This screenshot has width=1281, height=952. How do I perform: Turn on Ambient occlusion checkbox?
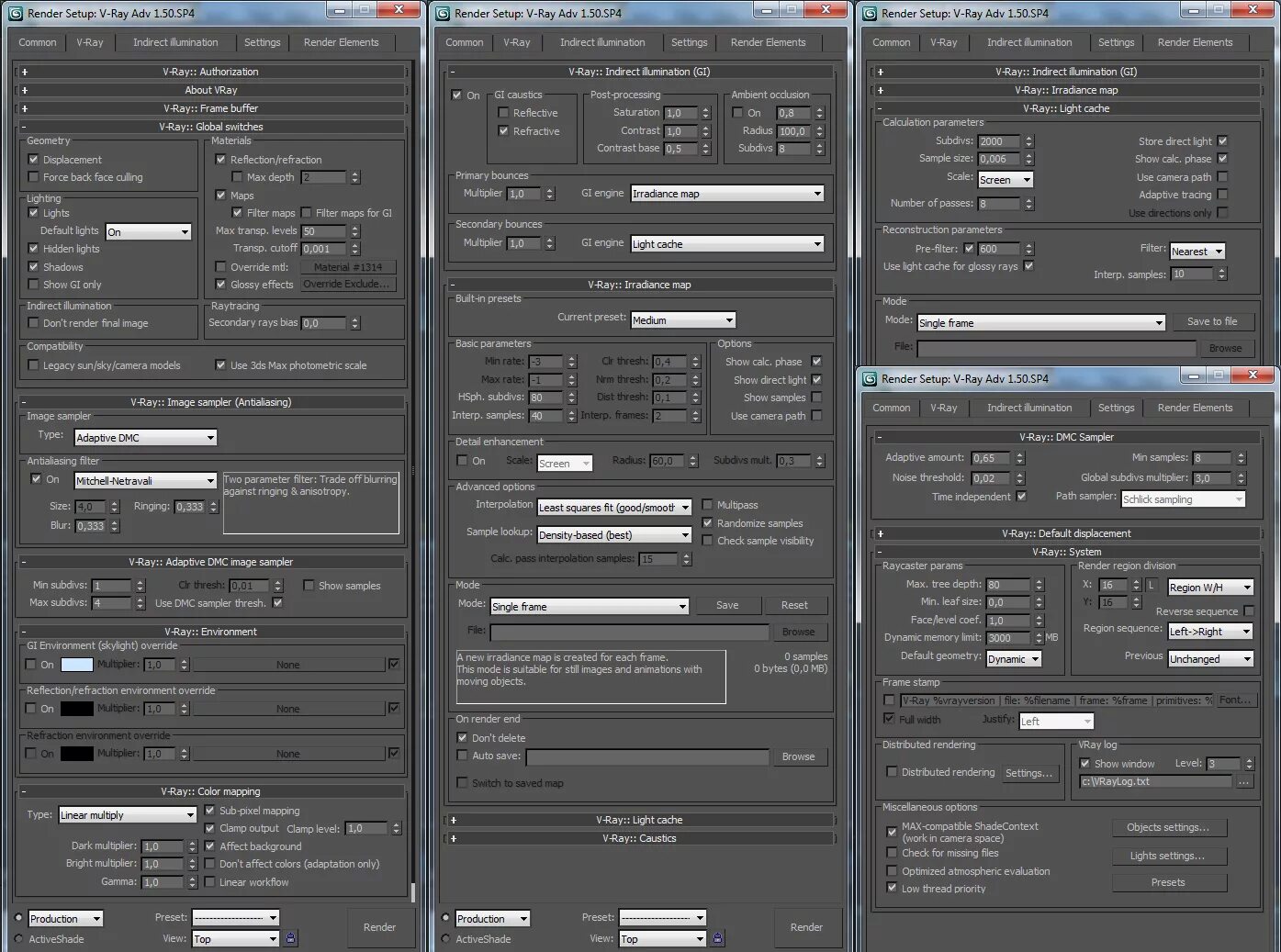pyautogui.click(x=737, y=113)
